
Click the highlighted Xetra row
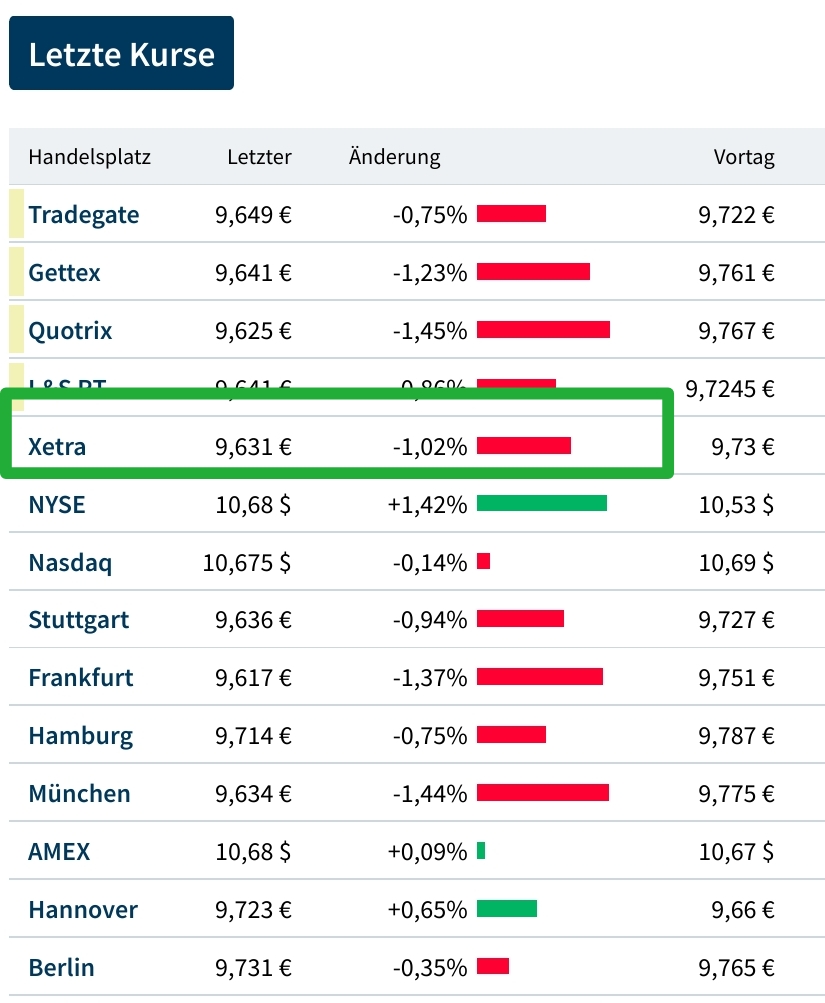click(x=56, y=446)
